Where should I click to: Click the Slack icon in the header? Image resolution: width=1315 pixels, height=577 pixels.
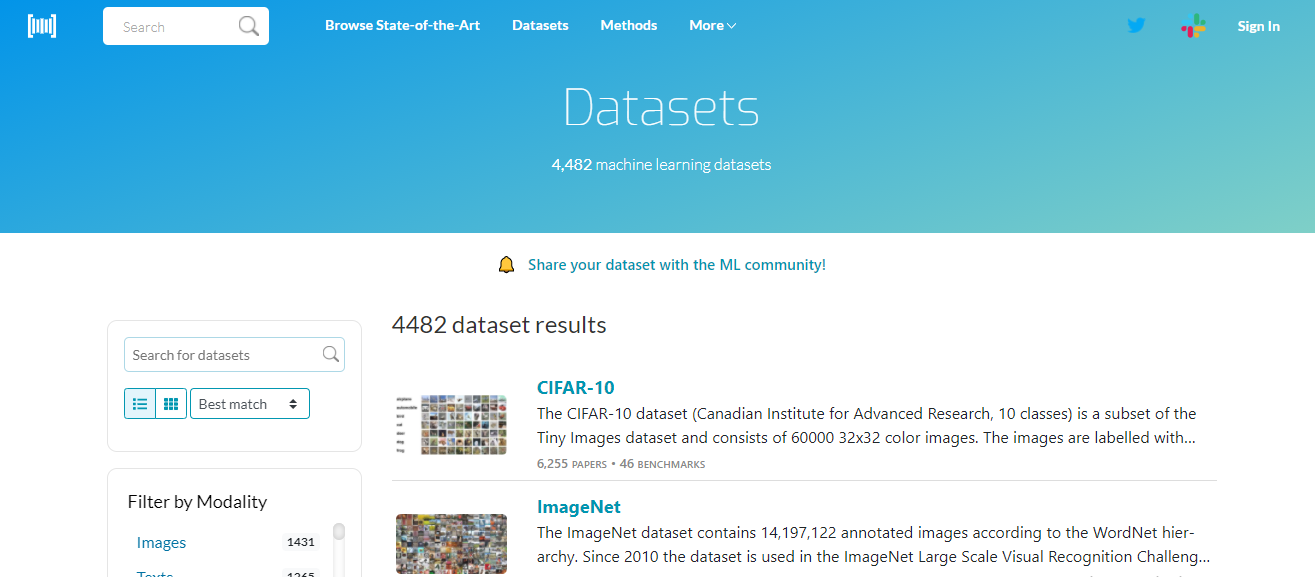pos(1193,25)
